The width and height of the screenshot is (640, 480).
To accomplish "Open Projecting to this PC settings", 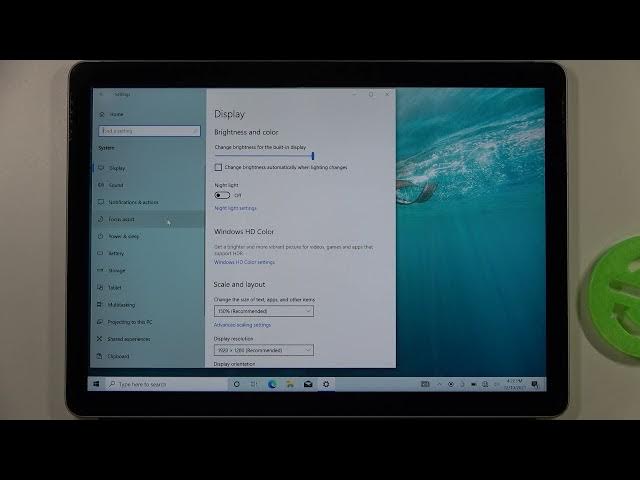I will (x=149, y=322).
